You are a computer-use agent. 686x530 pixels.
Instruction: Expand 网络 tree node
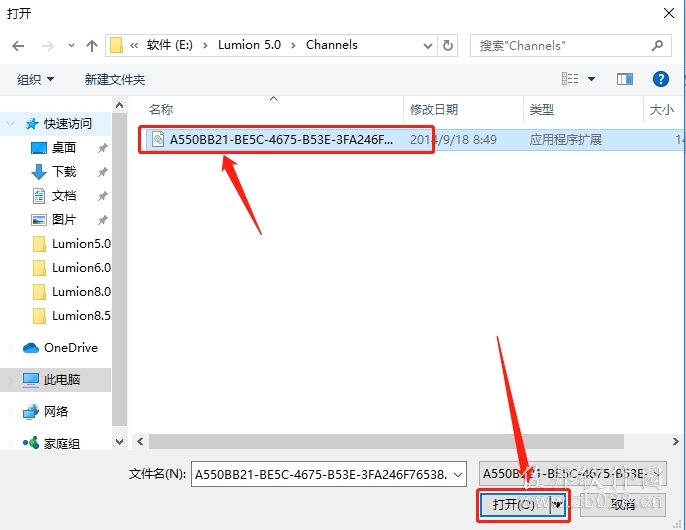10,412
